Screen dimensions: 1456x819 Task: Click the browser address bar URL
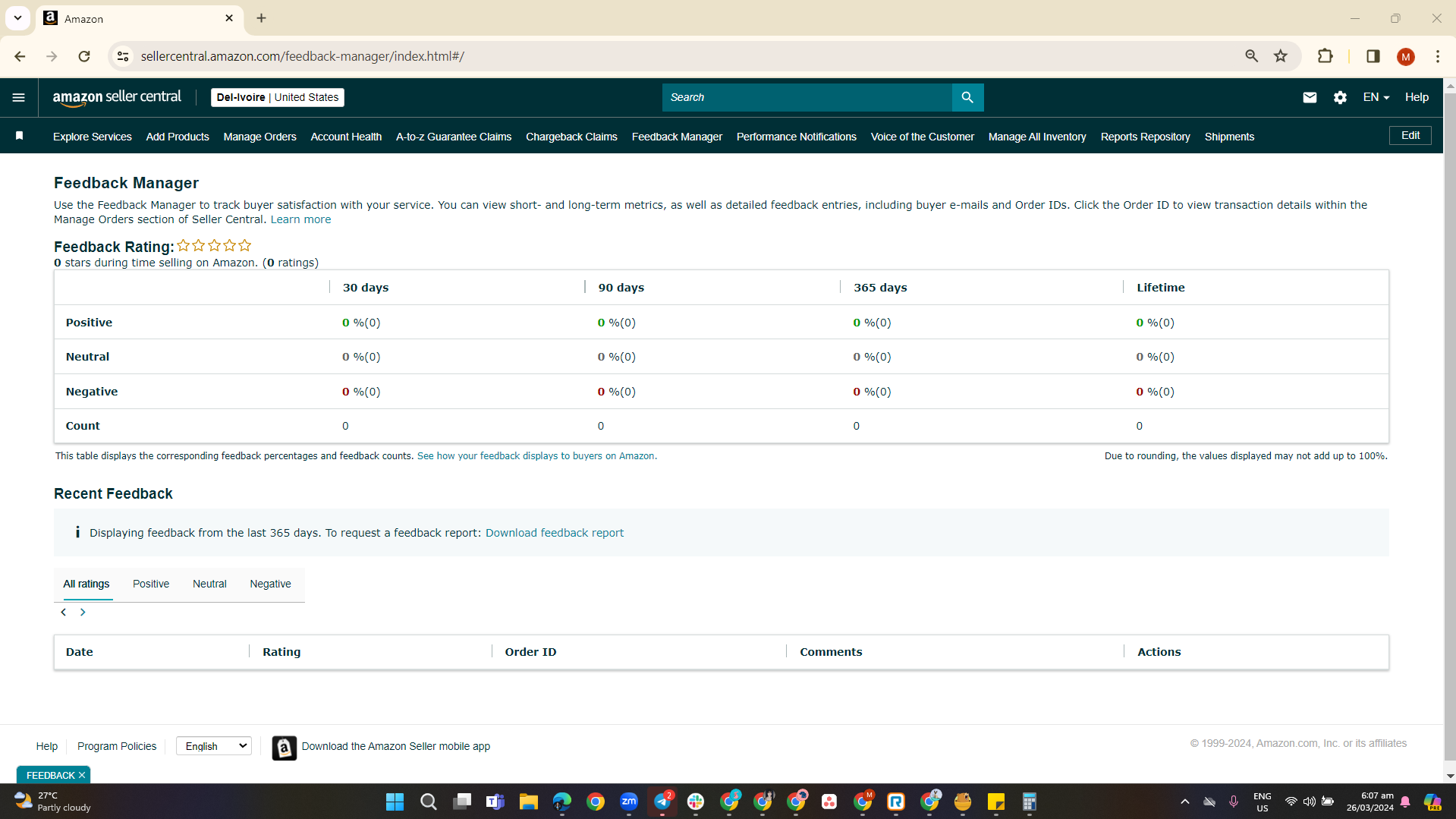[303, 56]
